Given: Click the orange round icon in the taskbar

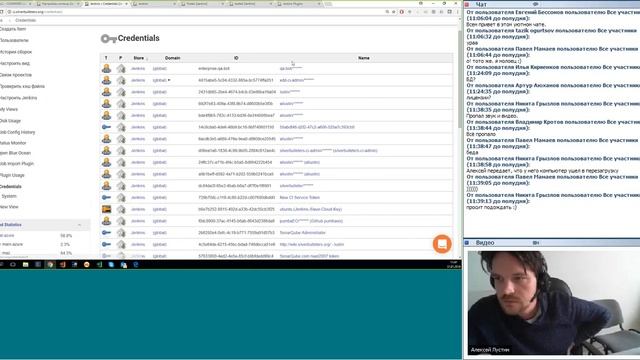Looking at the screenshot, I should 87,264.
